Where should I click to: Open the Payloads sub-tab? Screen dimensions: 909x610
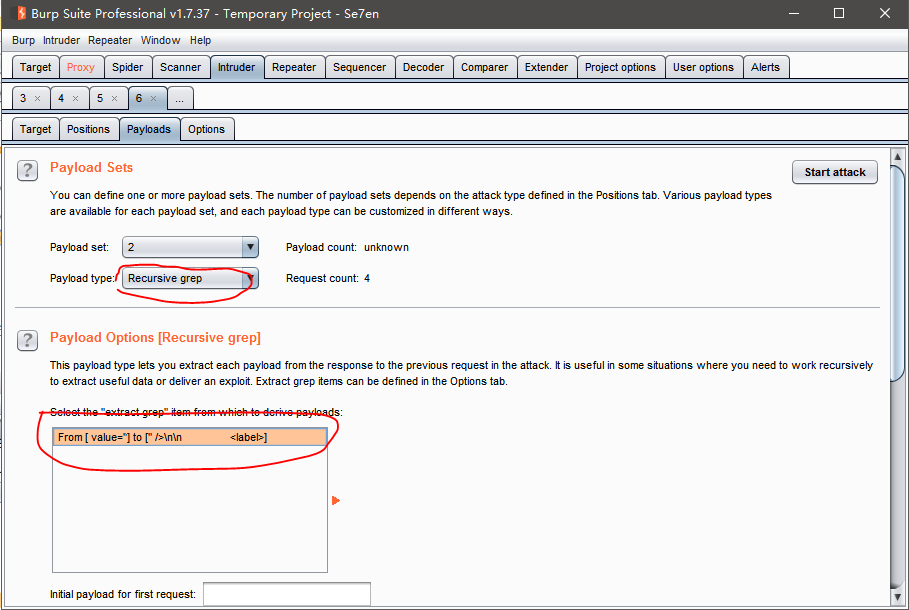[149, 129]
